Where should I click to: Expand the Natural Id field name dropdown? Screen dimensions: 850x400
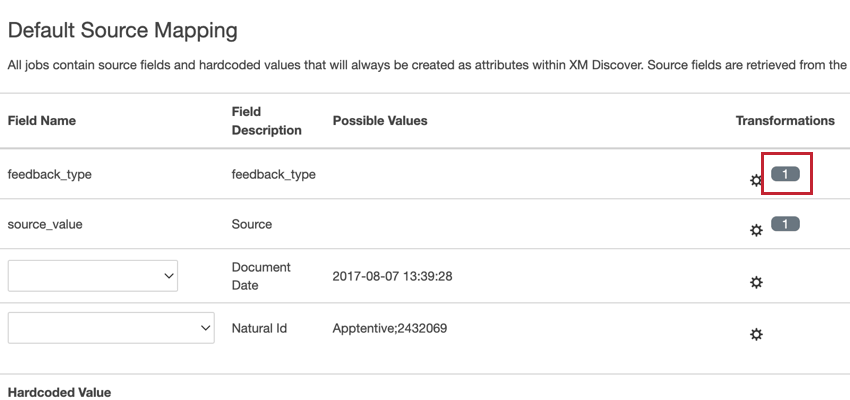pos(111,328)
